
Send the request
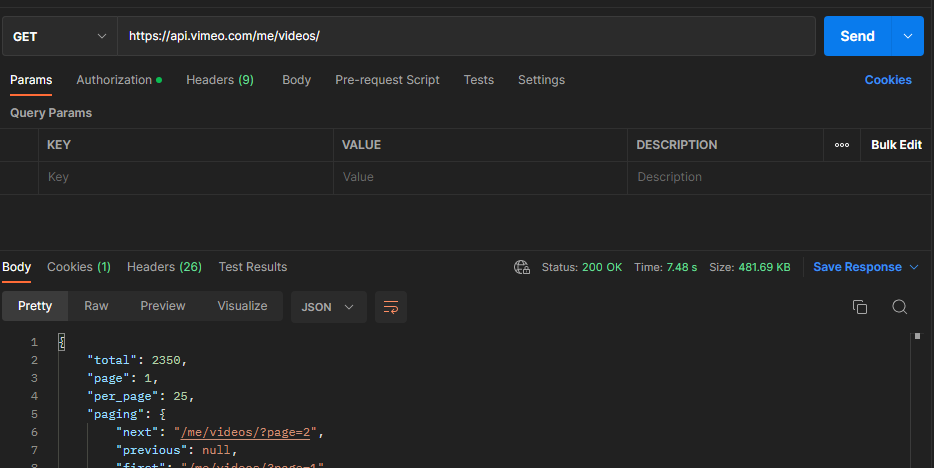coord(857,36)
